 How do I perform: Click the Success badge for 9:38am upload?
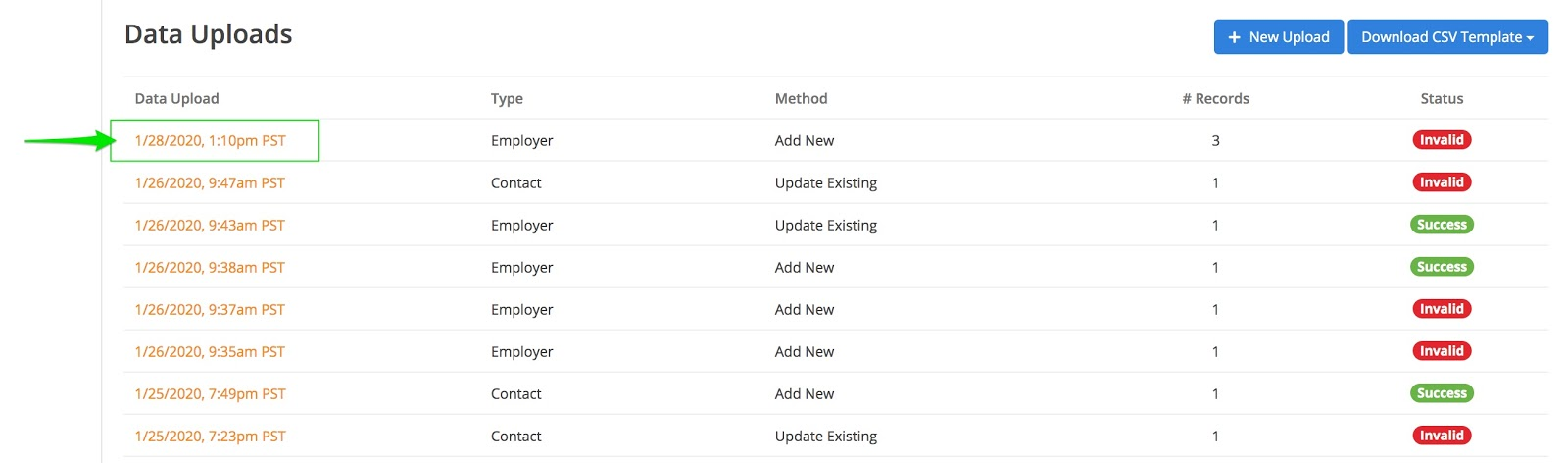pos(1442,267)
